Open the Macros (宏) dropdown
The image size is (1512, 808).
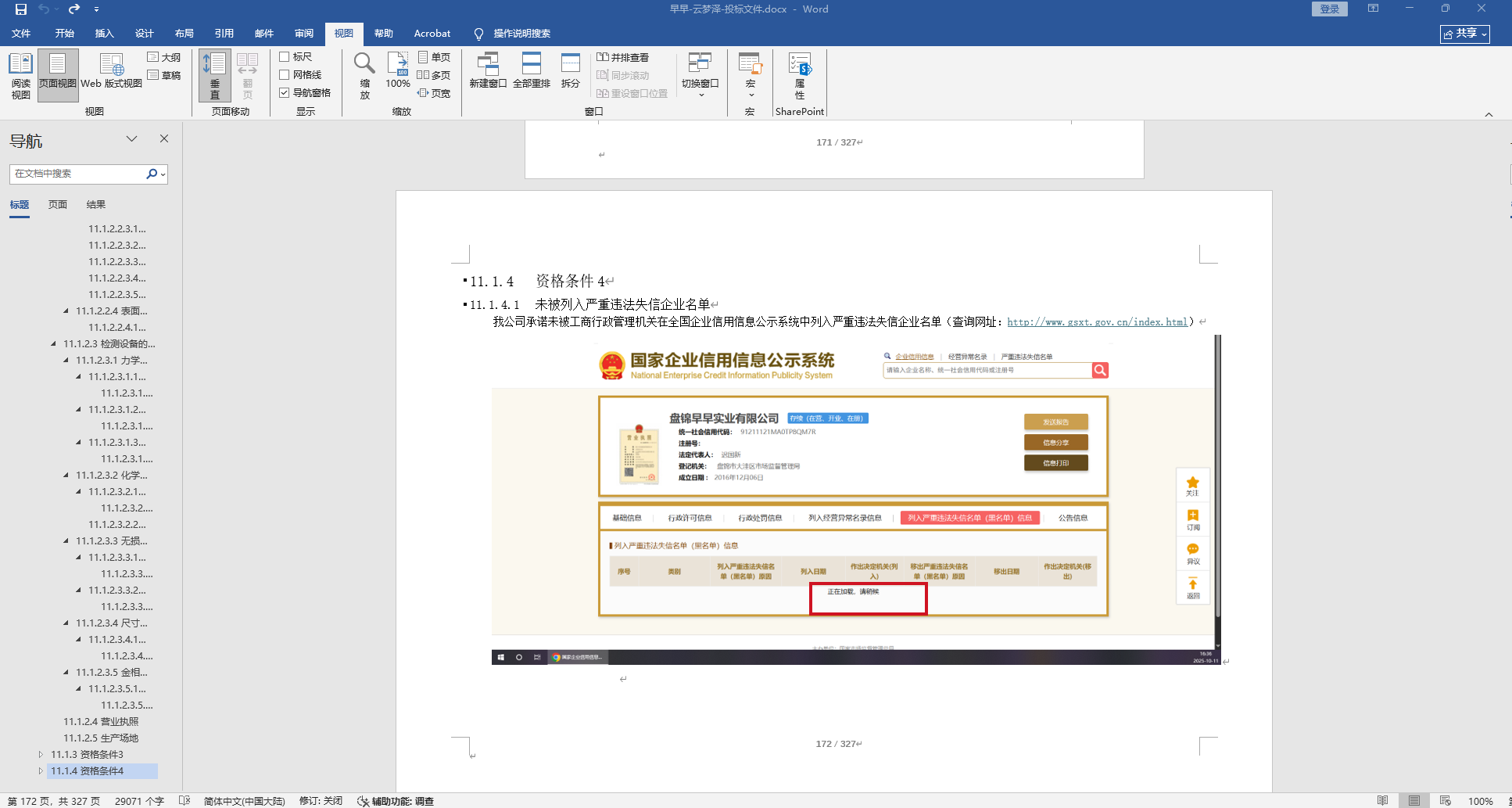tap(751, 76)
